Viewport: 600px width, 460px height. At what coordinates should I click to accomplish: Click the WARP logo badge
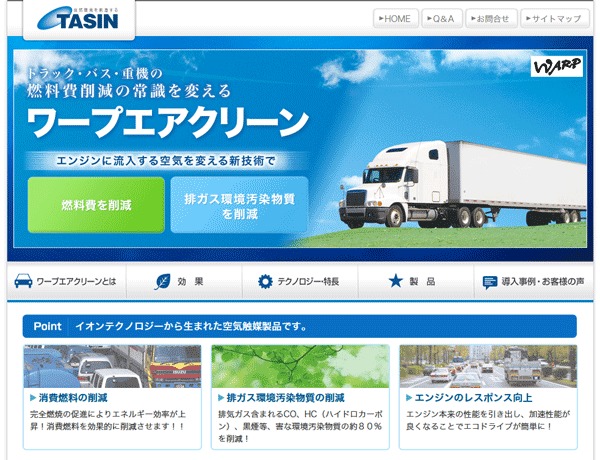pyautogui.click(x=556, y=66)
